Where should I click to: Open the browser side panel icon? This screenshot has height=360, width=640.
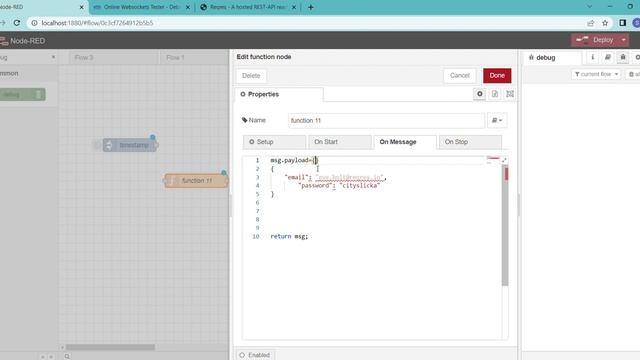[x=622, y=23]
